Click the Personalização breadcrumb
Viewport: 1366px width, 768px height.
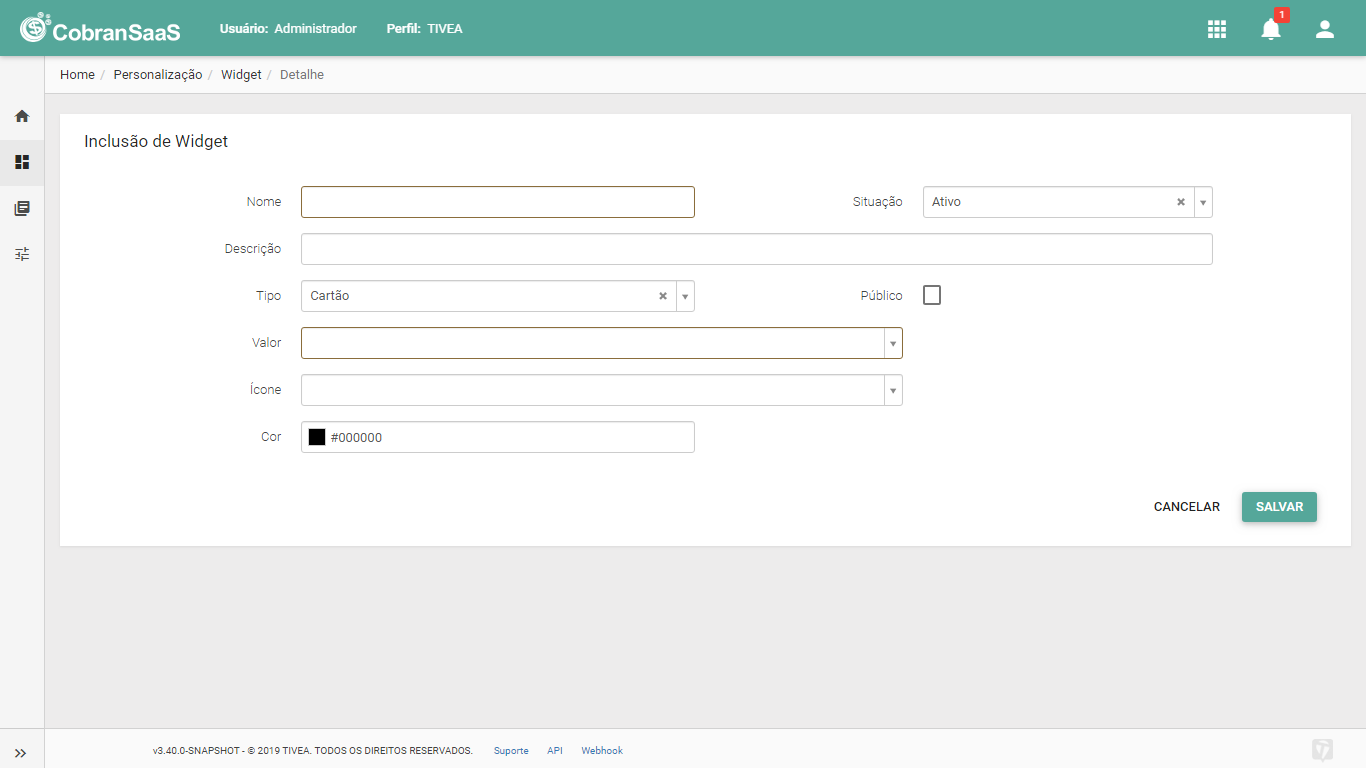click(x=158, y=75)
